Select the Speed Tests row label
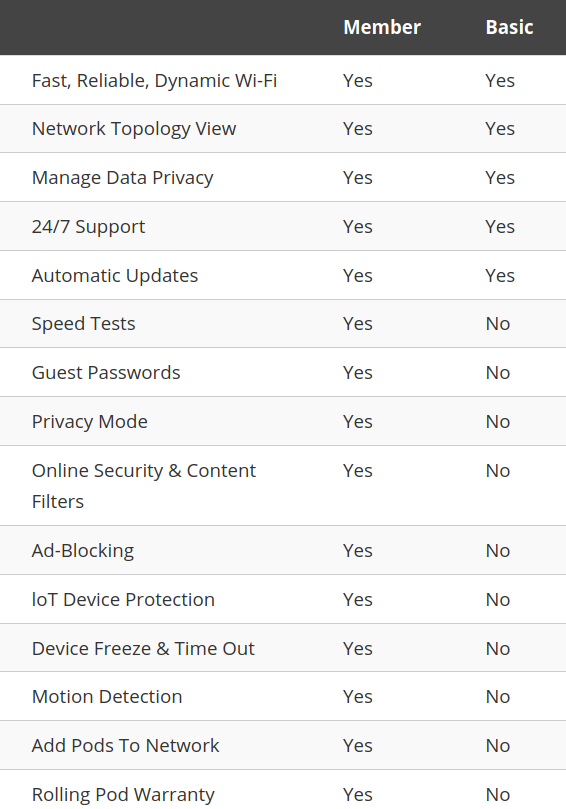 pos(84,324)
